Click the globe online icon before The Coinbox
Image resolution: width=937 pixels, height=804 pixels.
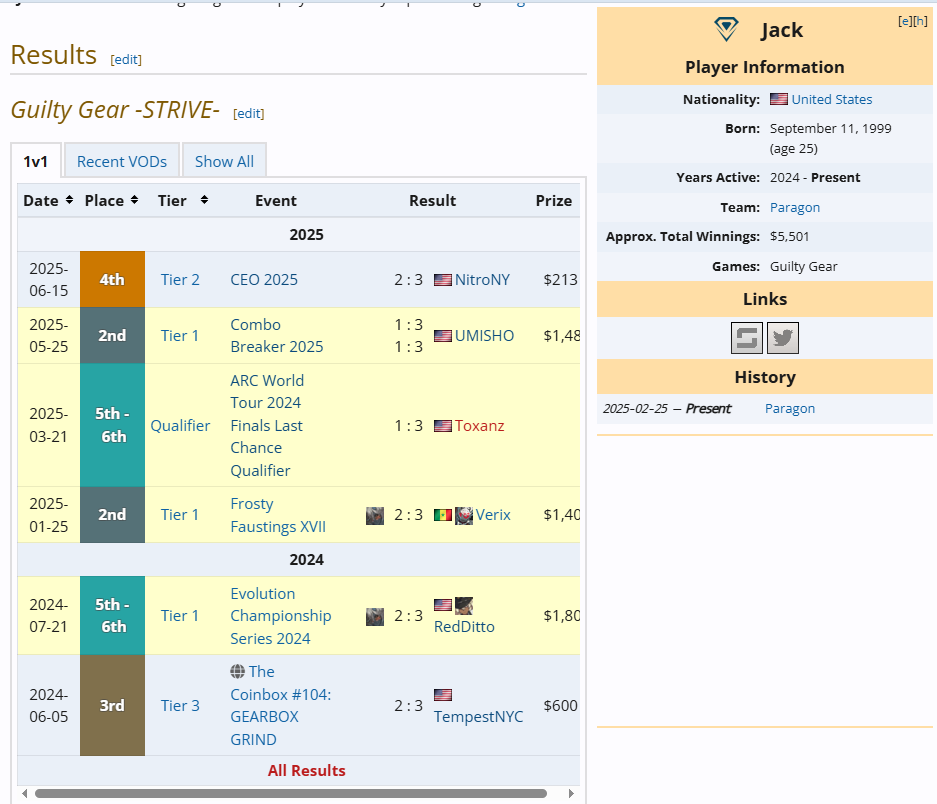[237, 672]
